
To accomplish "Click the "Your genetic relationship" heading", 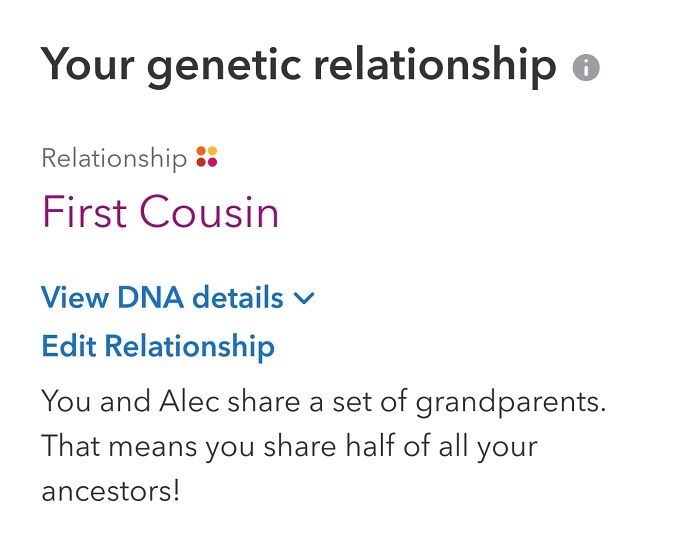I will 298,65.
